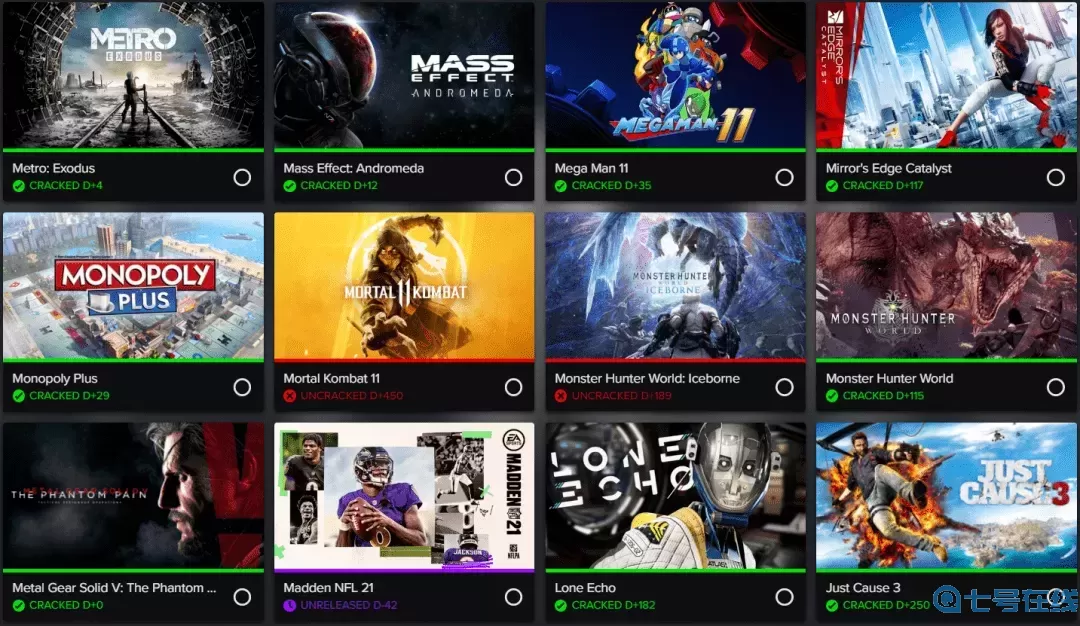The width and height of the screenshot is (1080, 626).
Task: Open the Mega Man 11 cover thumbnail
Action: (x=675, y=74)
